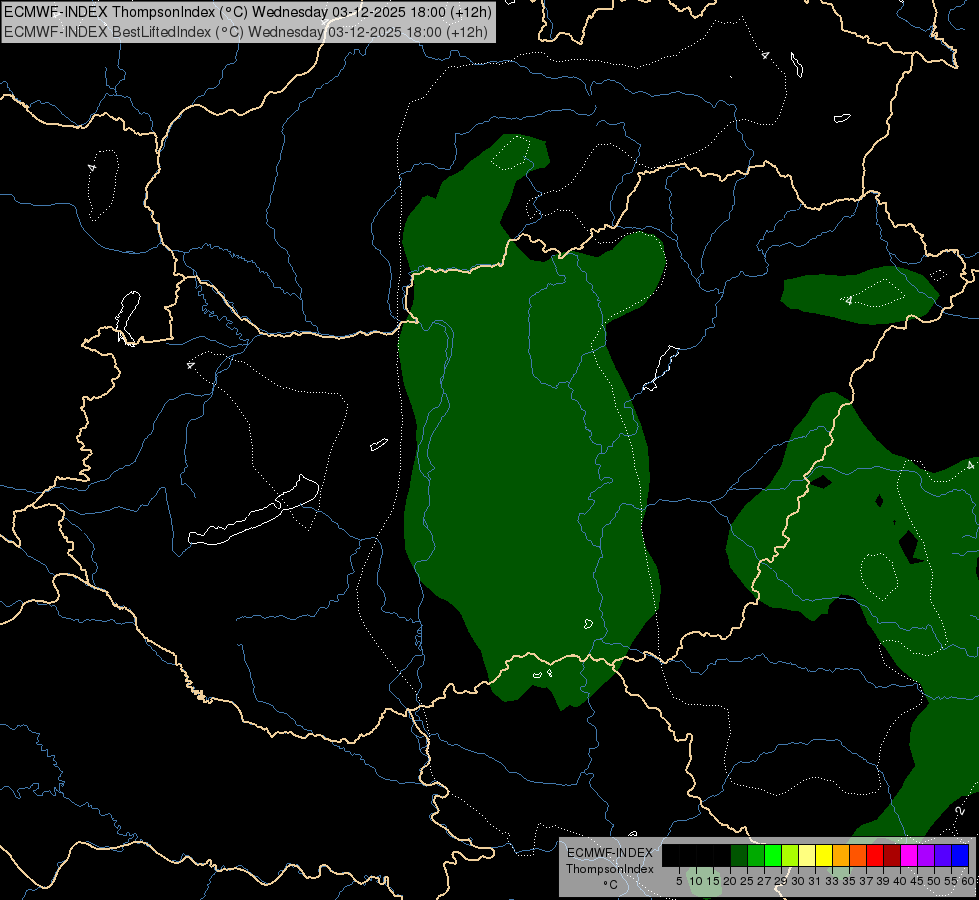Select the dark red 39–40 legend swatch

pos(892,855)
